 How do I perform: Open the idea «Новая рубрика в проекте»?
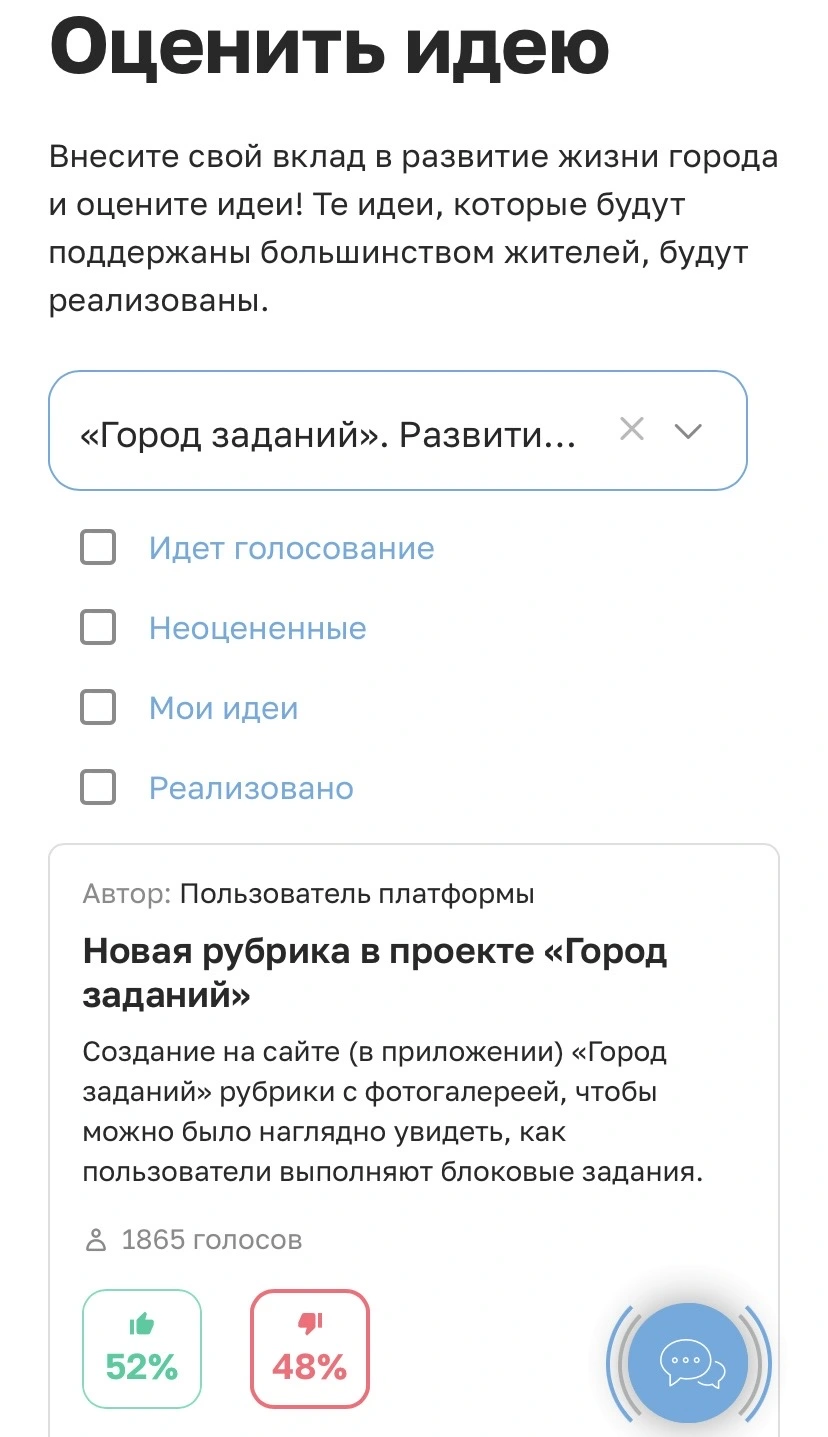(375, 973)
